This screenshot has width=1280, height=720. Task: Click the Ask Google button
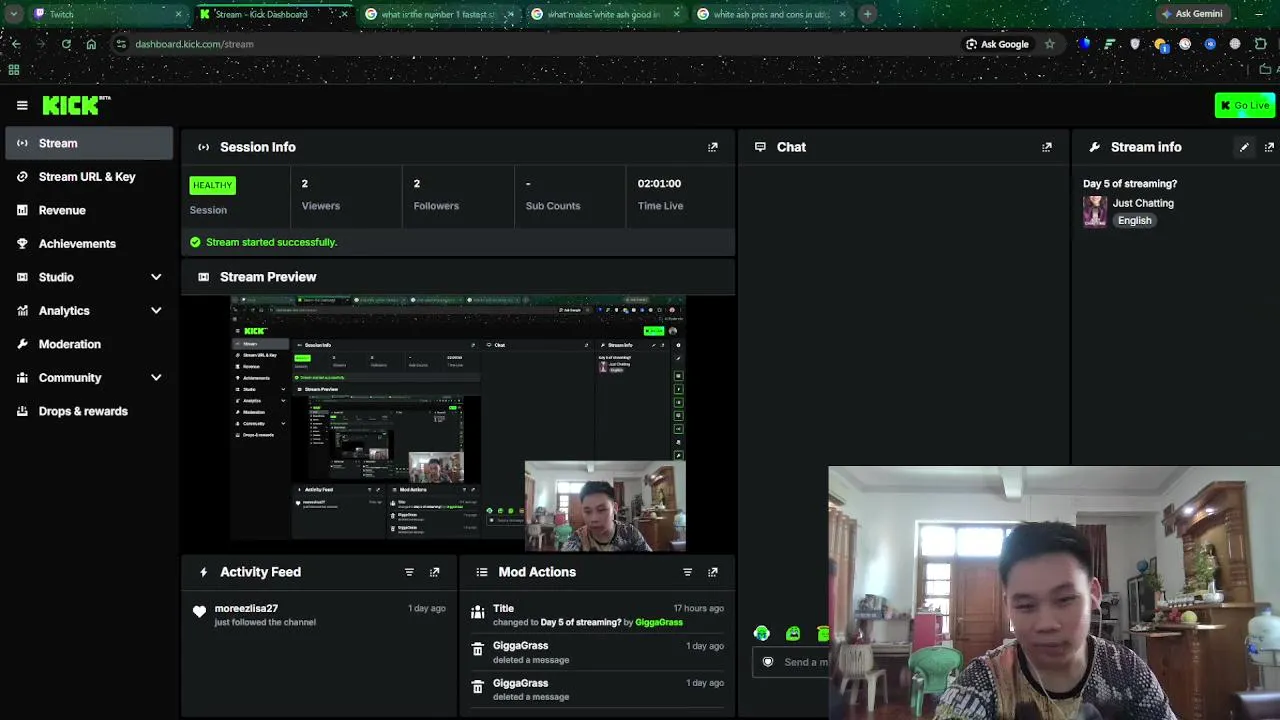pyautogui.click(x=997, y=44)
